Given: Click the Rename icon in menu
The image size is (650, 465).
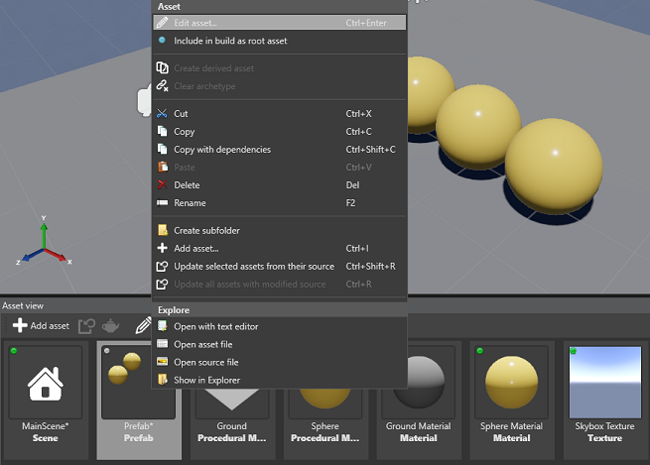Looking at the screenshot, I should [163, 203].
